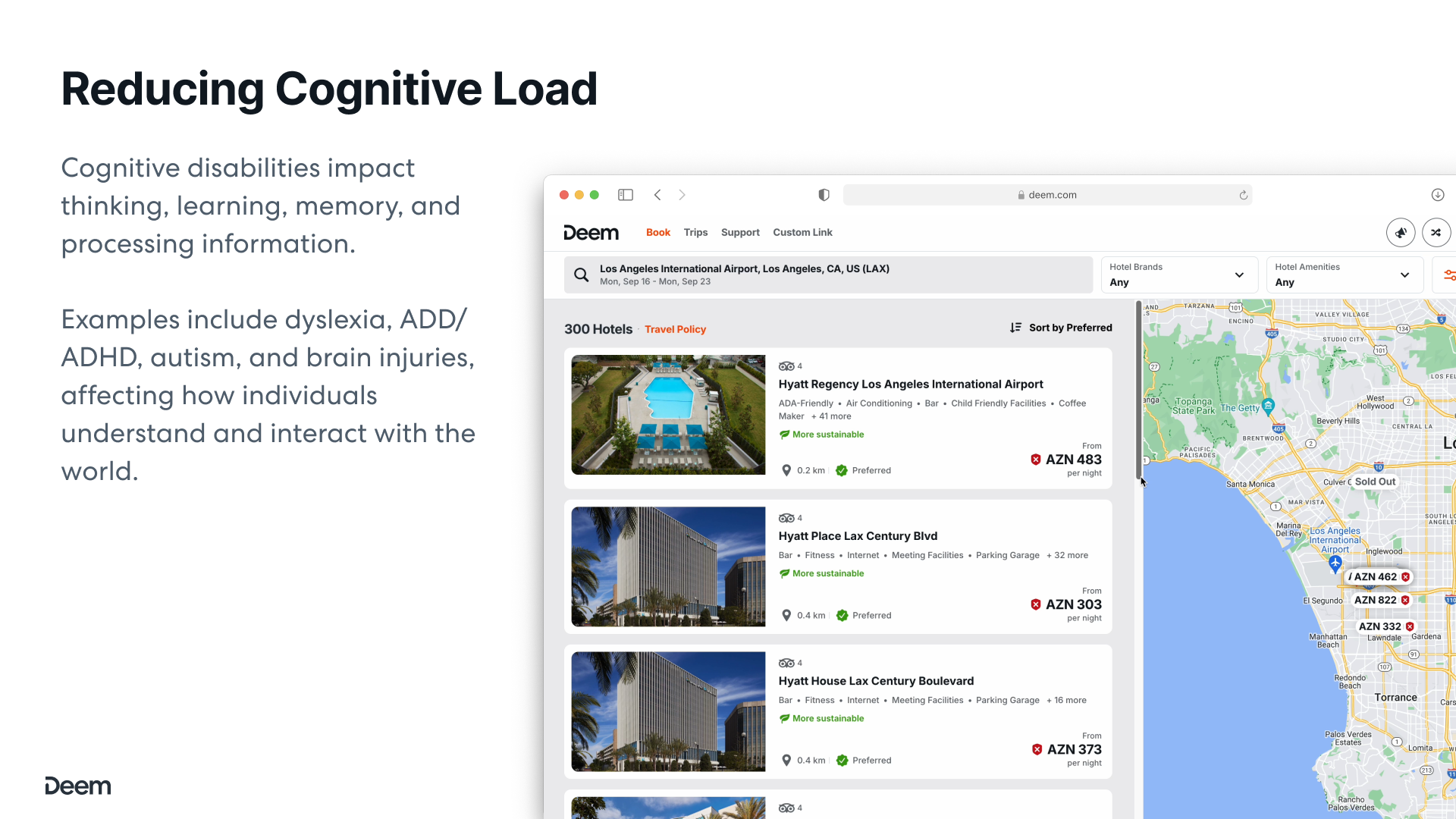Click the Hyatt Regency rating owl icon
1456x819 pixels.
(x=786, y=366)
